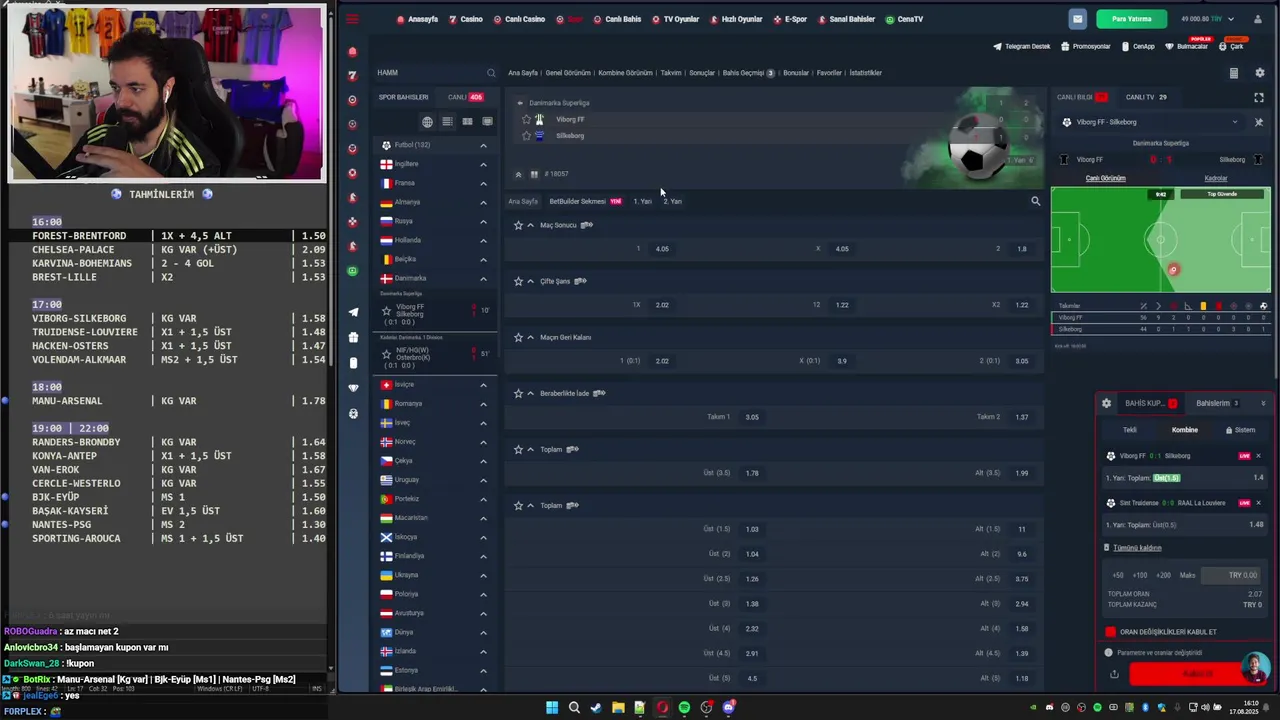This screenshot has height=720, width=1280.
Task: Click the share icon in bet slip
Action: [x=1113, y=674]
